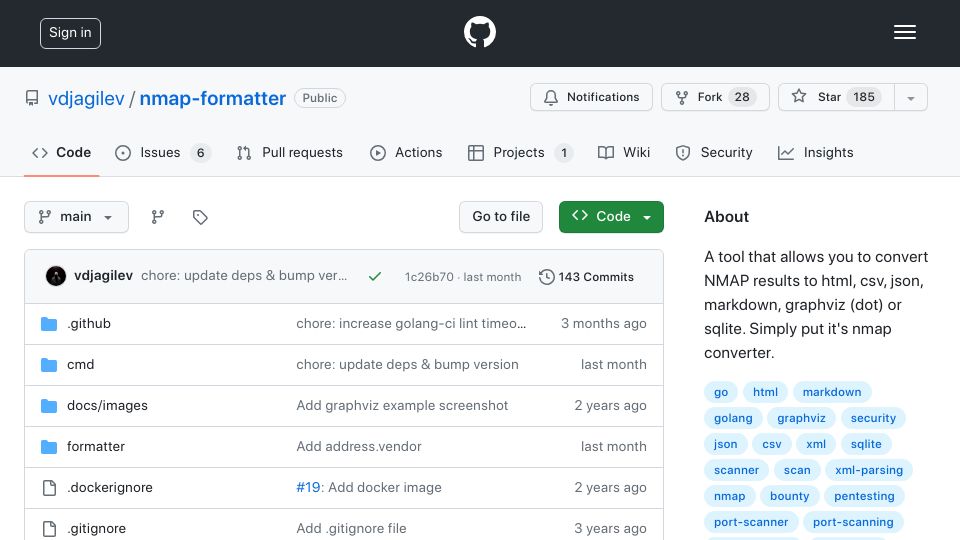This screenshot has width=960, height=540.
Task: Open the cmd folder
Action: (x=80, y=365)
